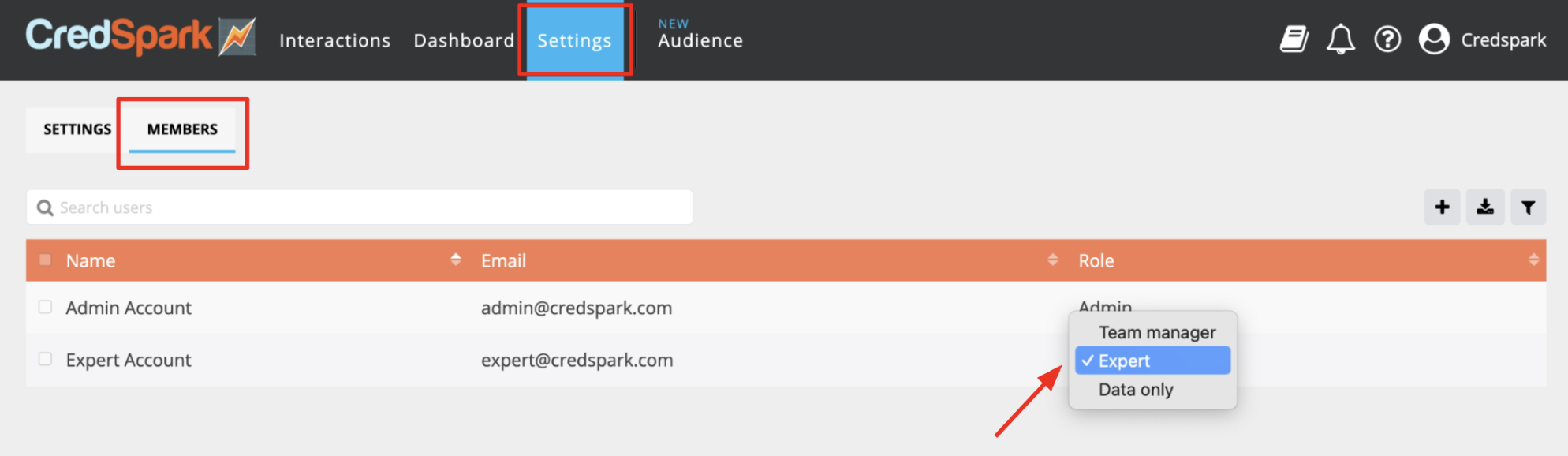The image size is (1568, 456).
Task: Switch to the SETTINGS tab
Action: (x=77, y=129)
